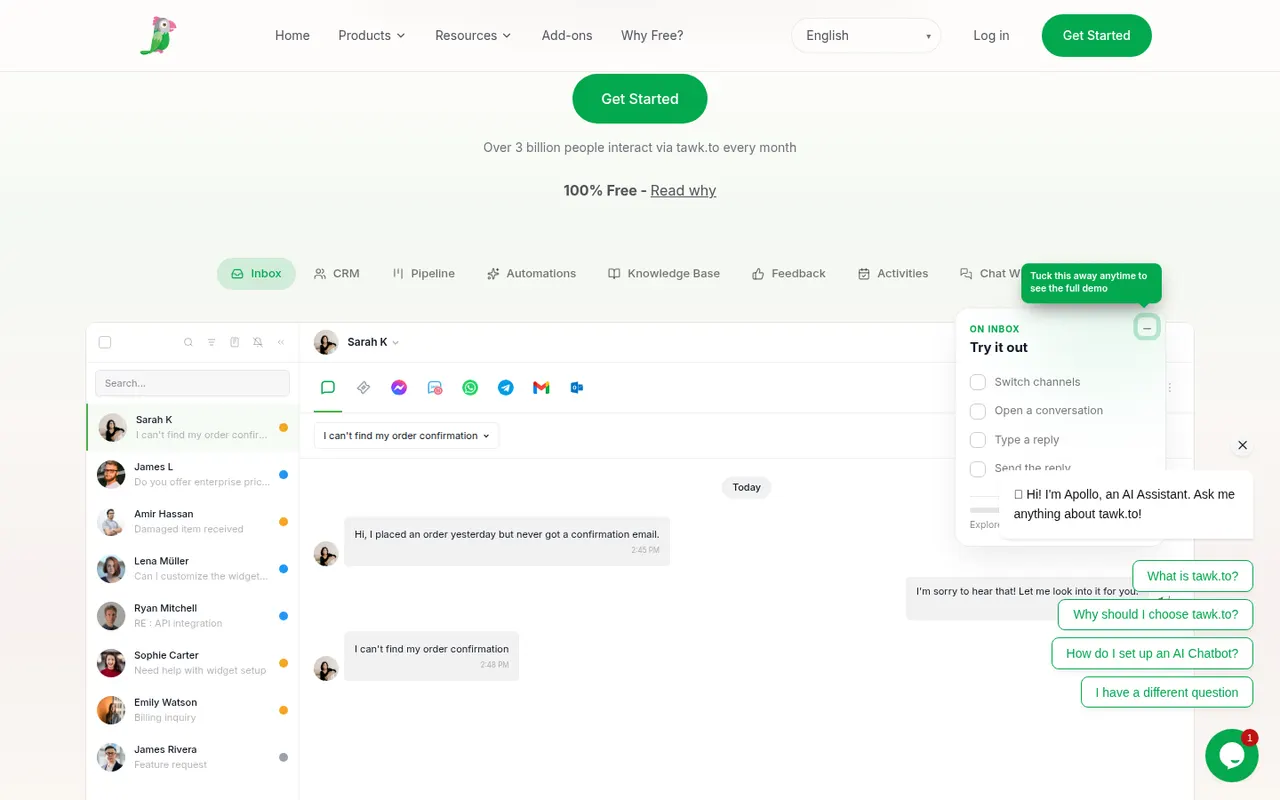This screenshot has height=800, width=1280.
Task: Click the header Get Started button
Action: tap(1096, 35)
